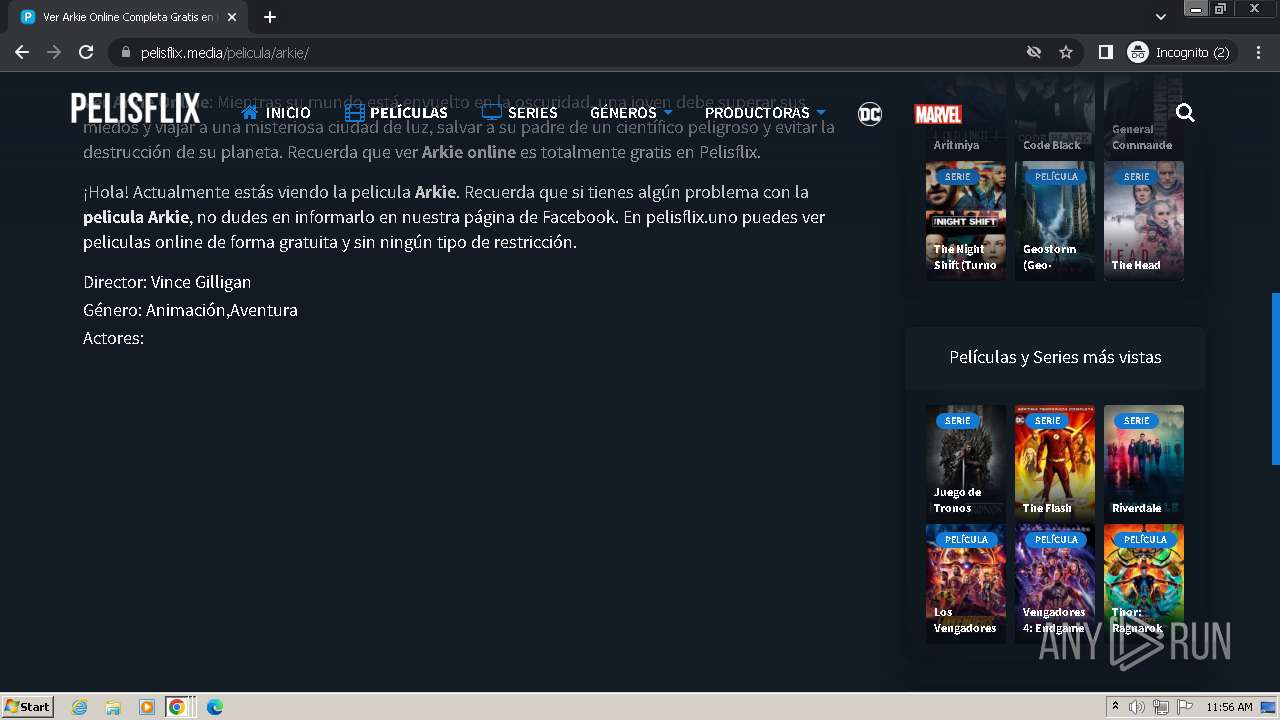Click the third-party cookies blocked eye icon
Image resolution: width=1280 pixels, height=720 pixels.
click(x=1034, y=52)
